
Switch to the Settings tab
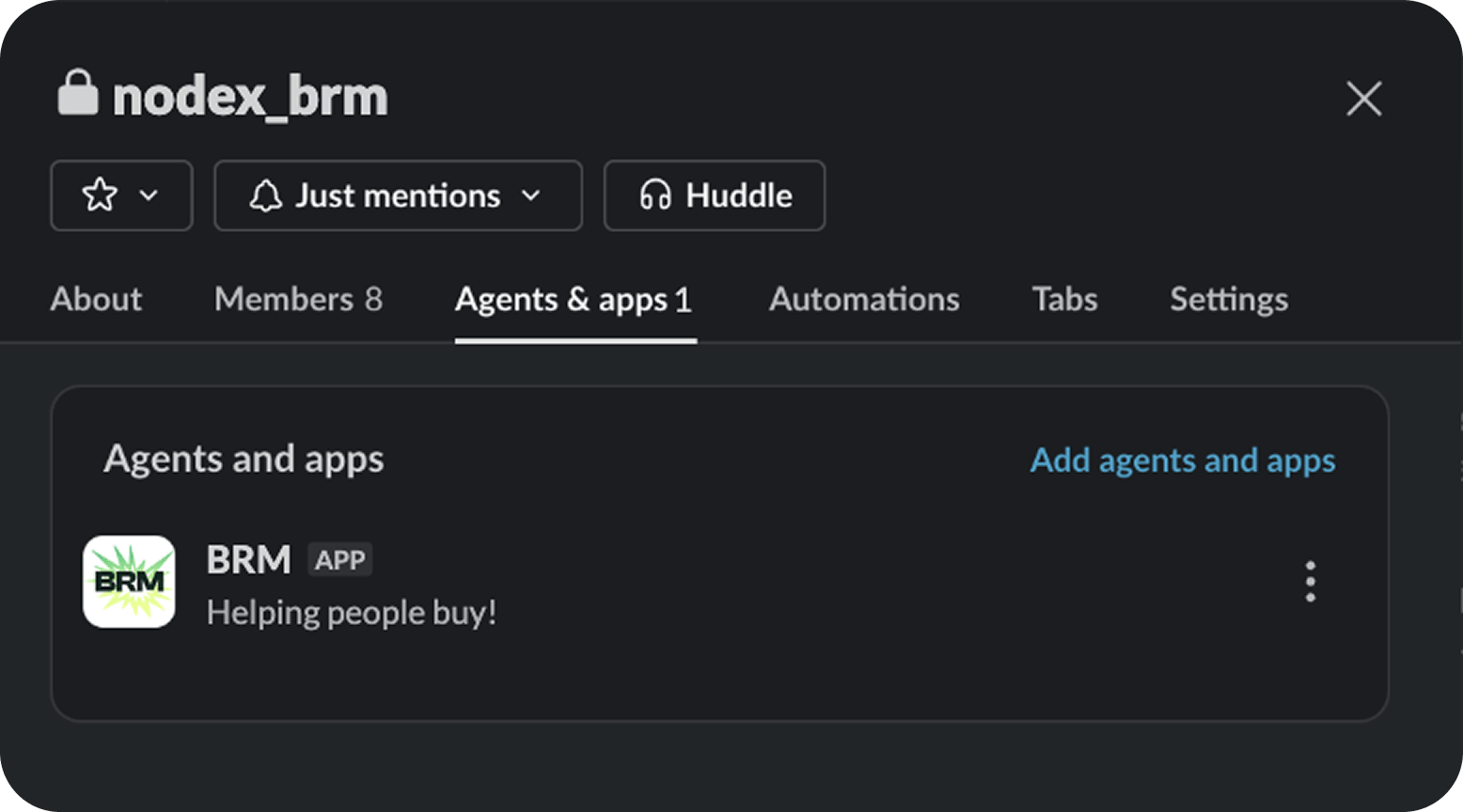click(1229, 299)
